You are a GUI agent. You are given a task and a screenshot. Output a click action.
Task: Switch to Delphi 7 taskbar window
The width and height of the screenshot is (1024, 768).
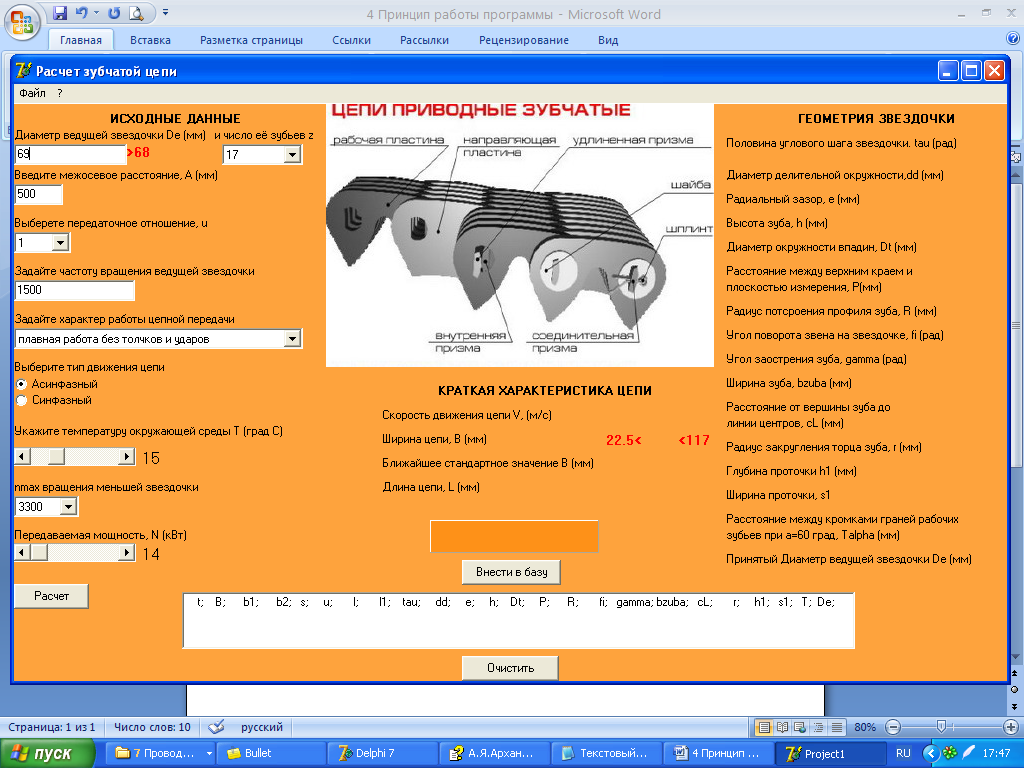pos(382,754)
